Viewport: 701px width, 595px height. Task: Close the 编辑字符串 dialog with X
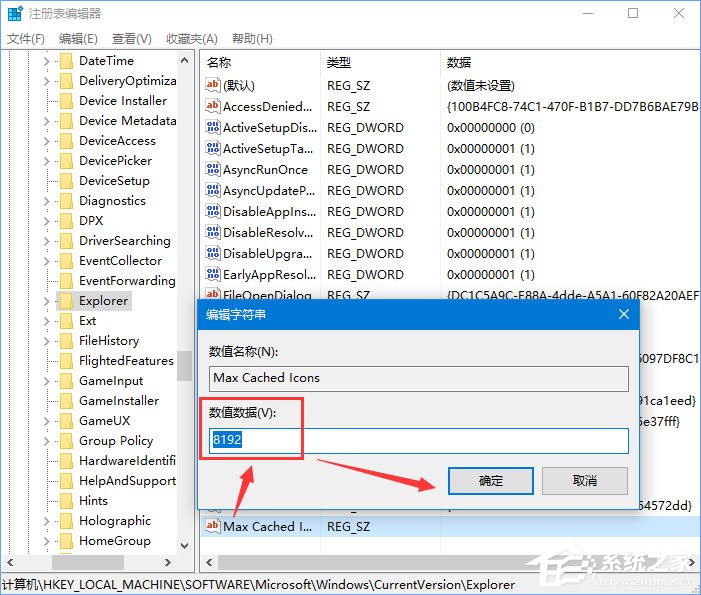624,314
